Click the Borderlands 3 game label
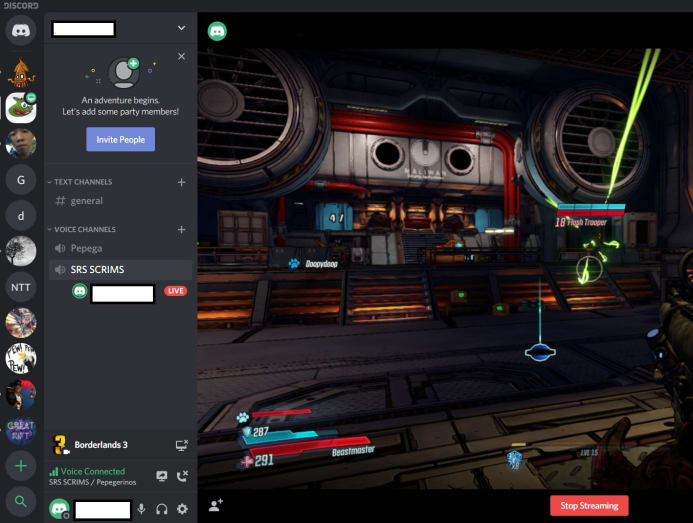Image resolution: width=693 pixels, height=523 pixels. [101, 445]
